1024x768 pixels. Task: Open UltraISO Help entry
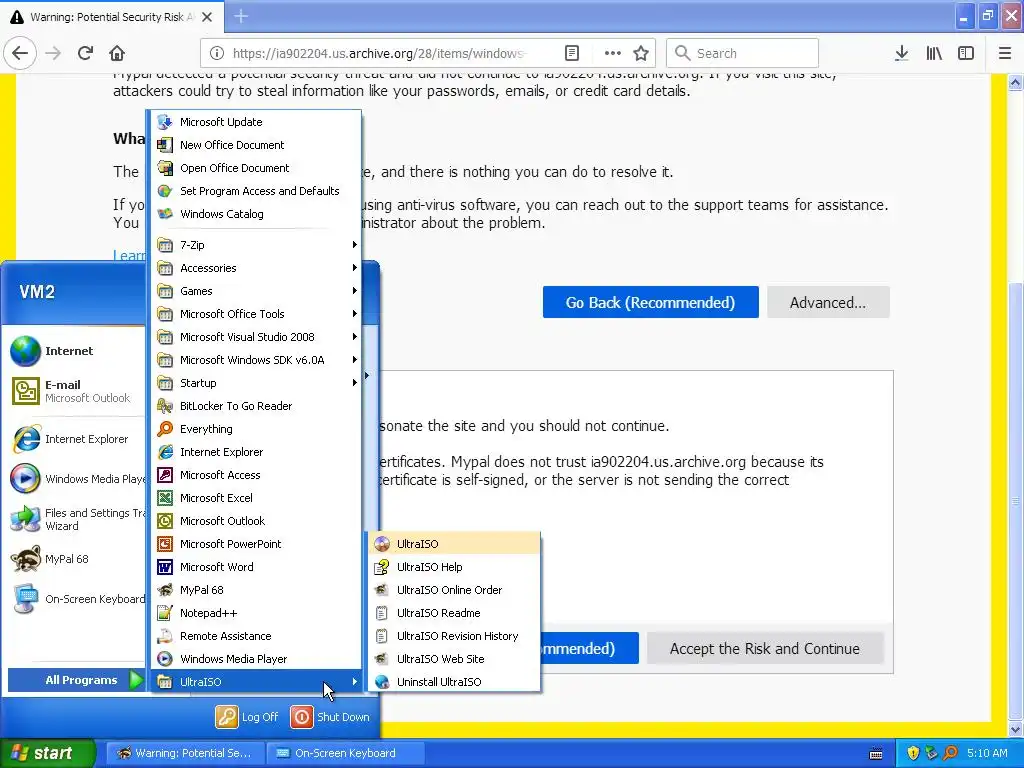(454, 567)
